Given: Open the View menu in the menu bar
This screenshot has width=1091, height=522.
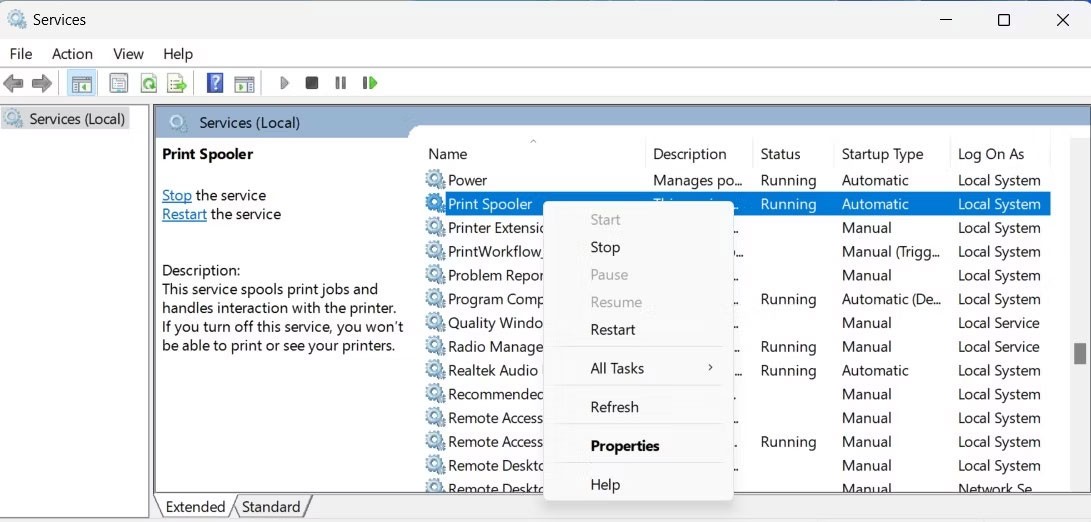Looking at the screenshot, I should click(128, 54).
